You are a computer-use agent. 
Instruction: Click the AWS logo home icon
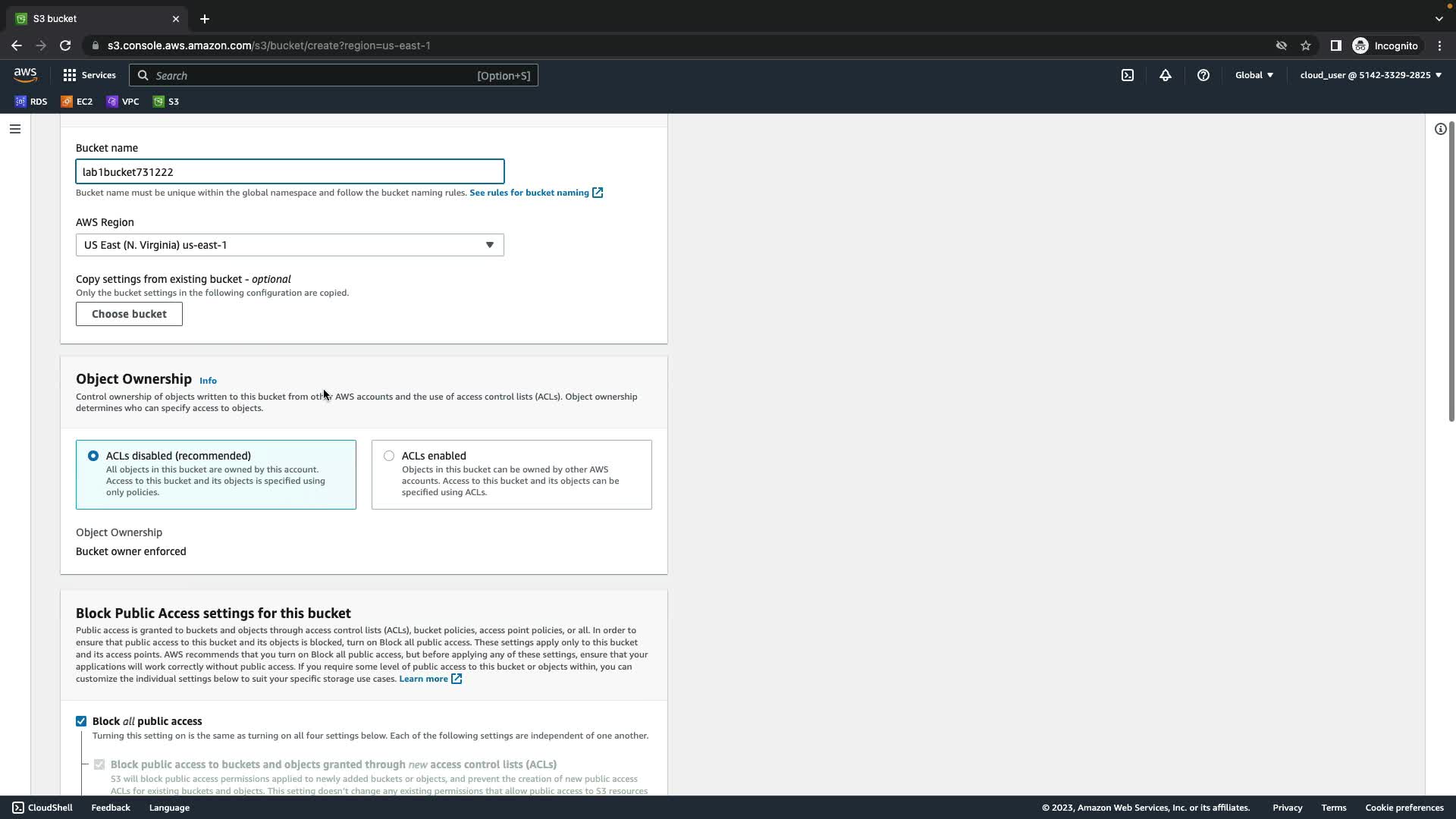click(x=25, y=74)
